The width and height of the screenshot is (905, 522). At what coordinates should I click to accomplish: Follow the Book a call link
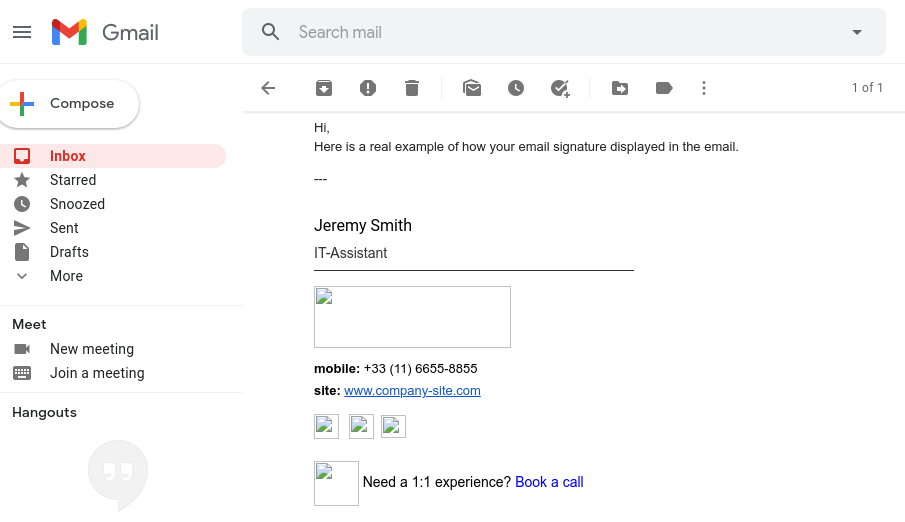point(549,482)
